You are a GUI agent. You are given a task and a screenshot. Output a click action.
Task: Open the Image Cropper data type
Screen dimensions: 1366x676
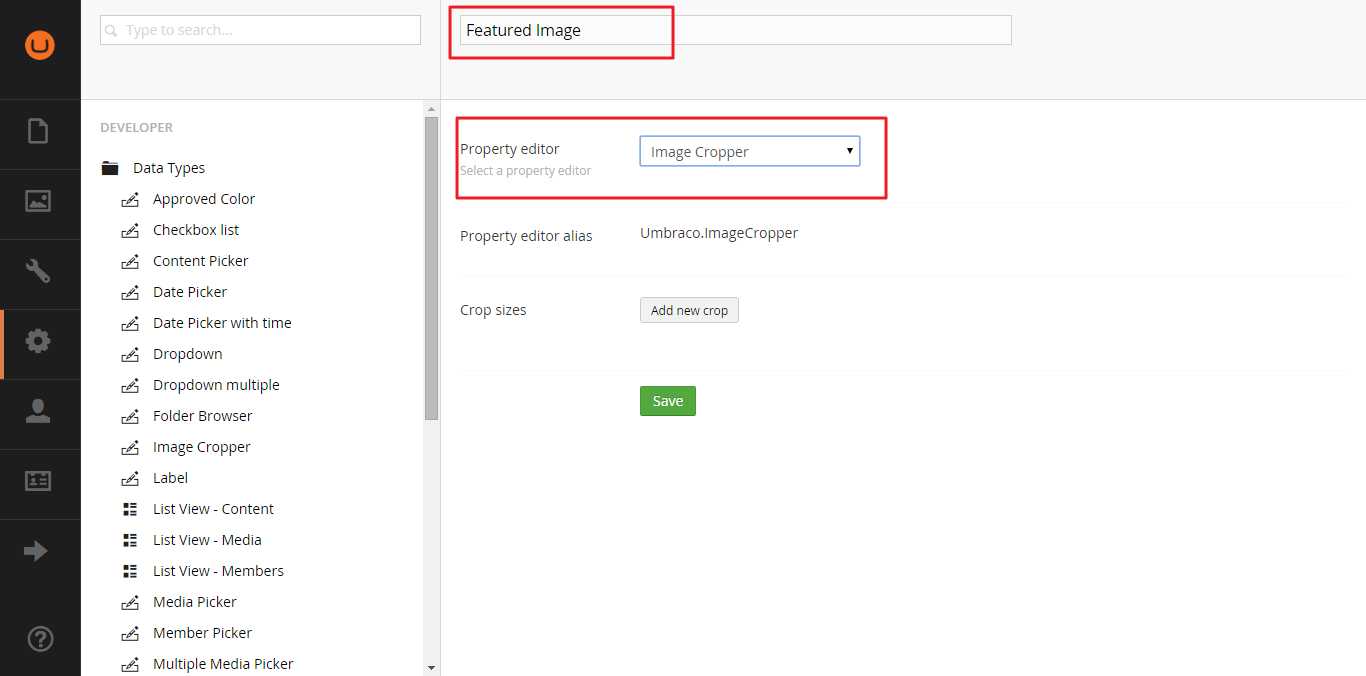(x=202, y=447)
